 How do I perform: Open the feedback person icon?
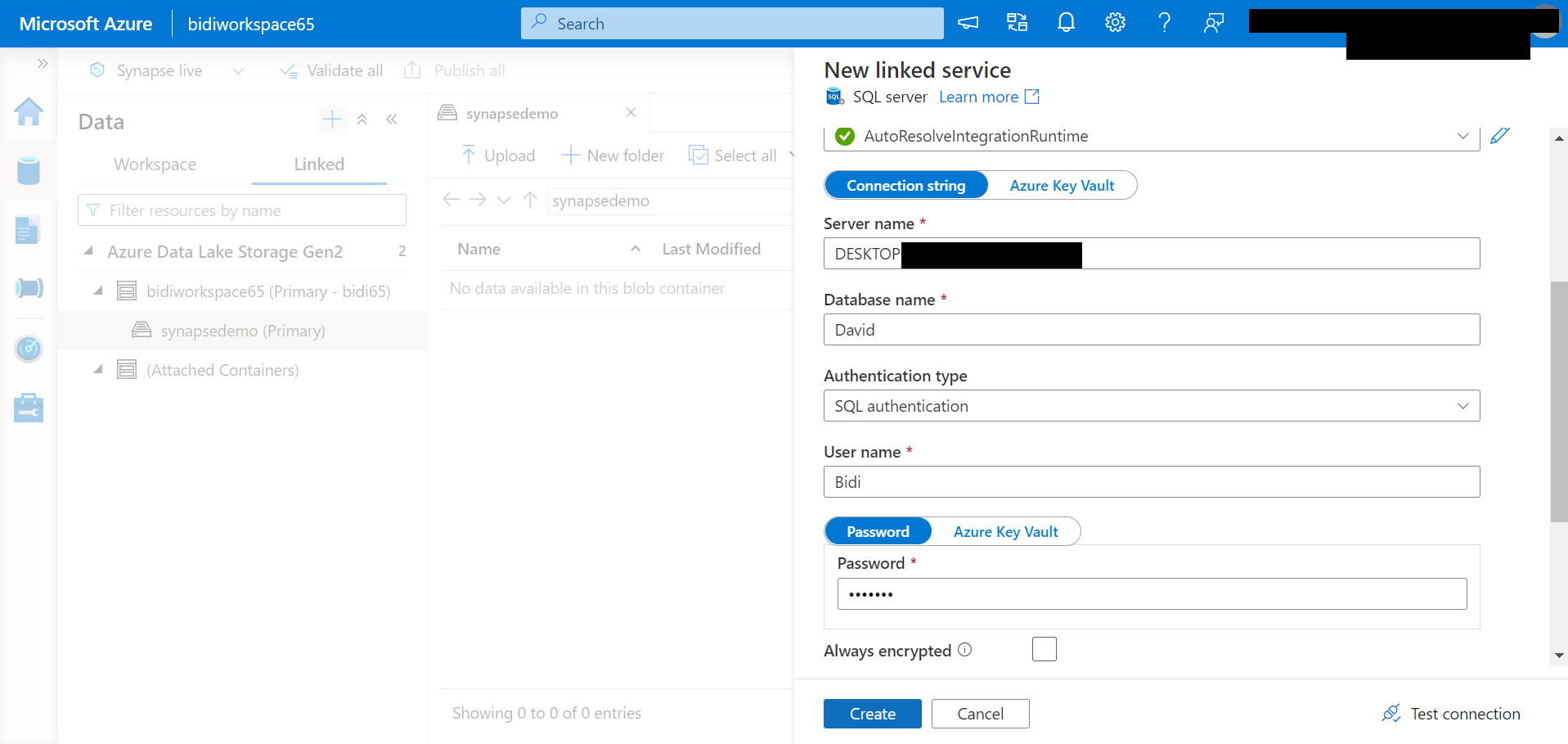pos(1213,23)
